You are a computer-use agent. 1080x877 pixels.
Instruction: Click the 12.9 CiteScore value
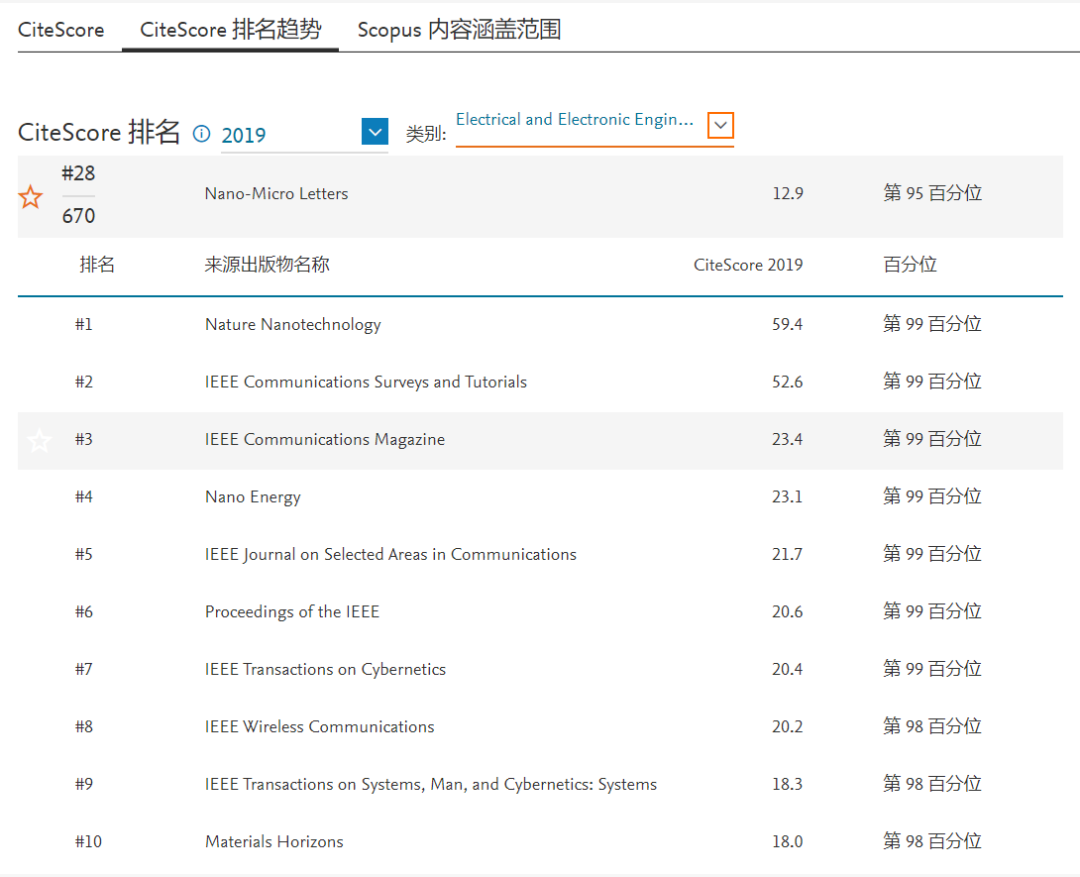tap(788, 194)
